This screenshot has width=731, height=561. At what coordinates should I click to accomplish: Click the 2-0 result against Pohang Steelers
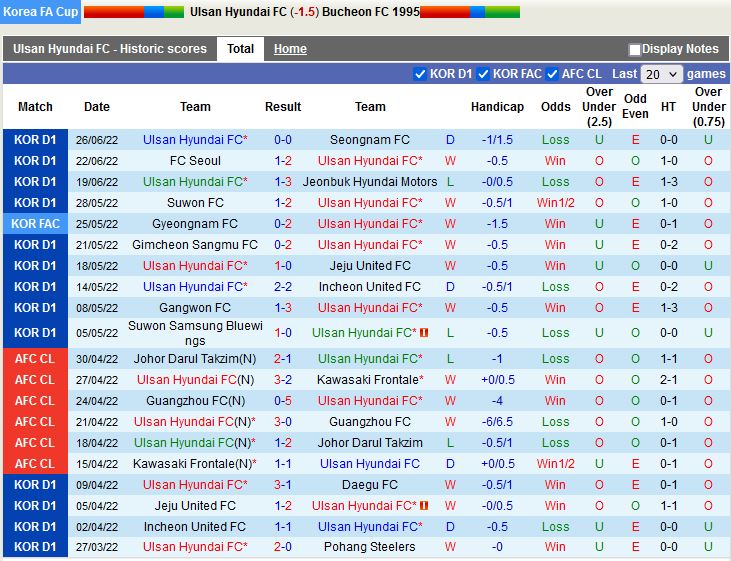tap(283, 547)
